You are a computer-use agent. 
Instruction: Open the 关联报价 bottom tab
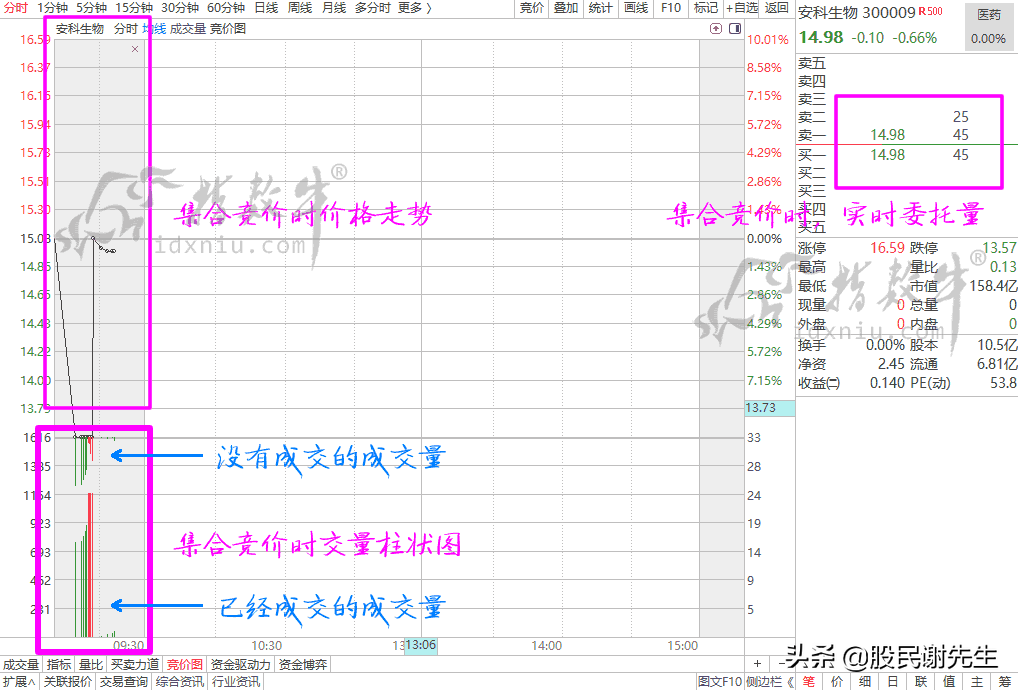(x=68, y=682)
